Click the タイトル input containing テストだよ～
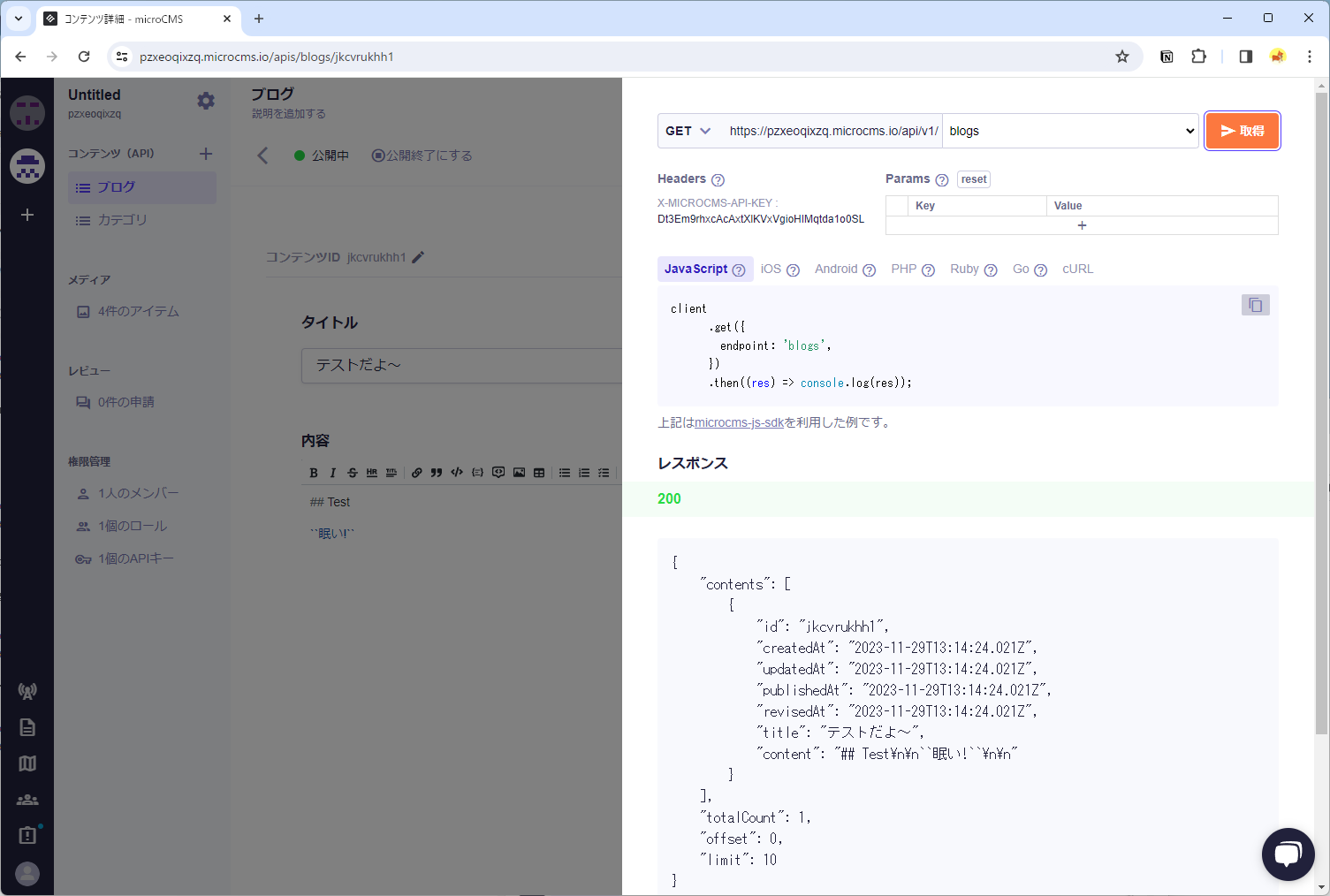This screenshot has height=896, width=1330. tap(461, 365)
